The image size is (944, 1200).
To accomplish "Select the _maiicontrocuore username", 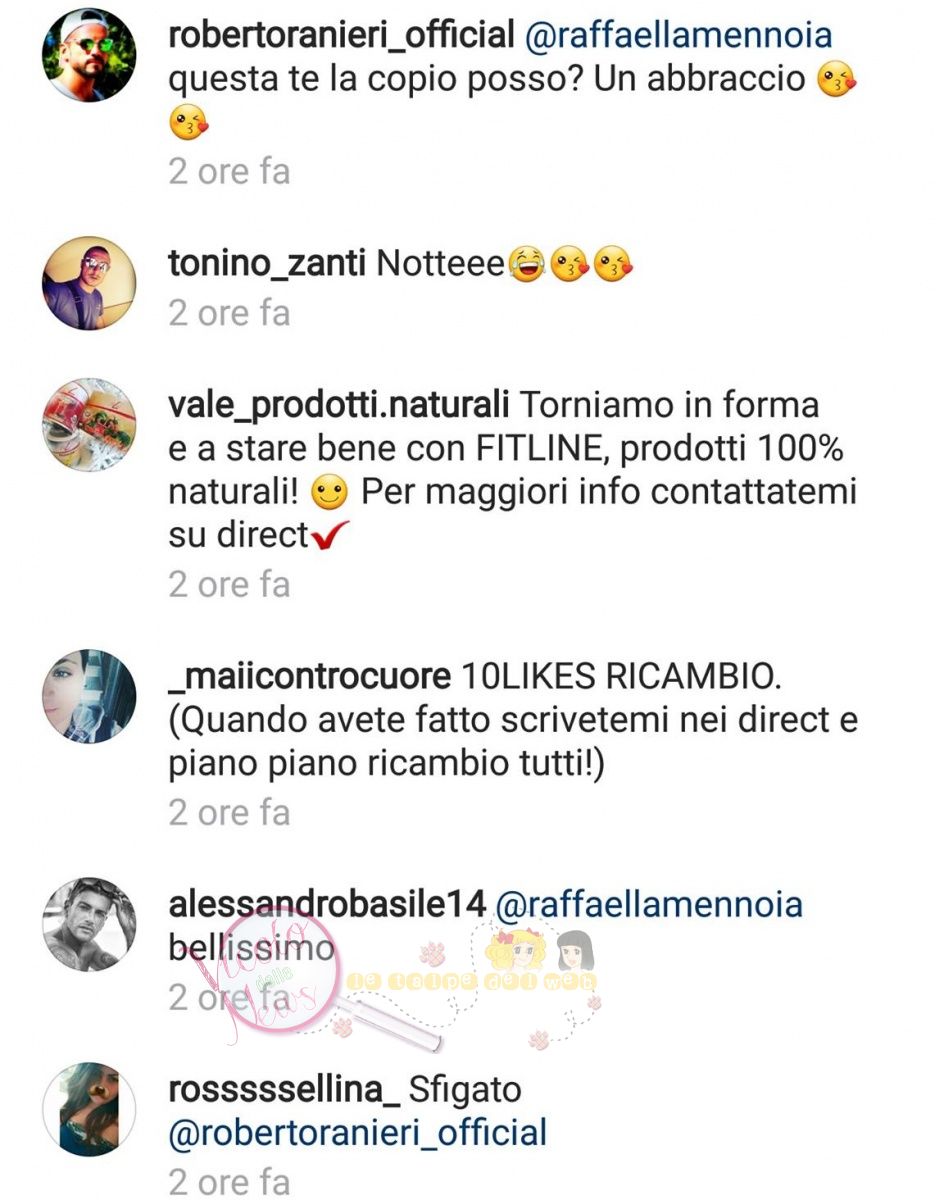I will click(309, 677).
